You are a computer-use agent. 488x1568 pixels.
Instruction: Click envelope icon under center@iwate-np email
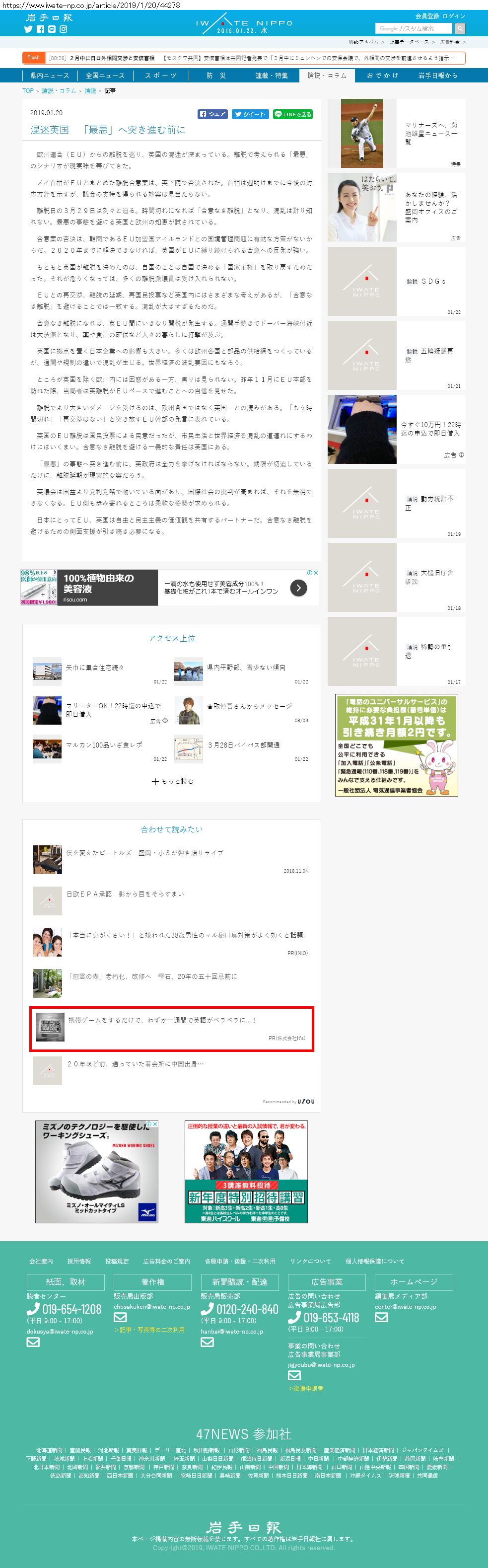click(381, 1317)
